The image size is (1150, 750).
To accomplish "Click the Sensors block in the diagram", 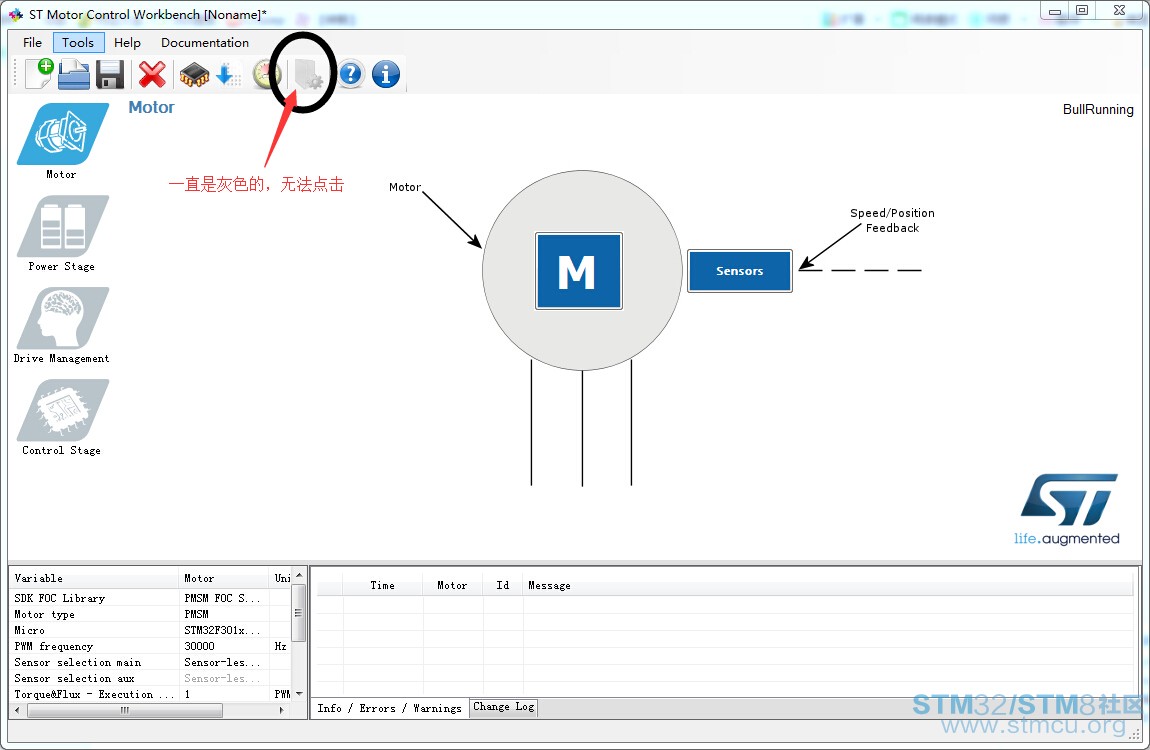I will [x=739, y=271].
